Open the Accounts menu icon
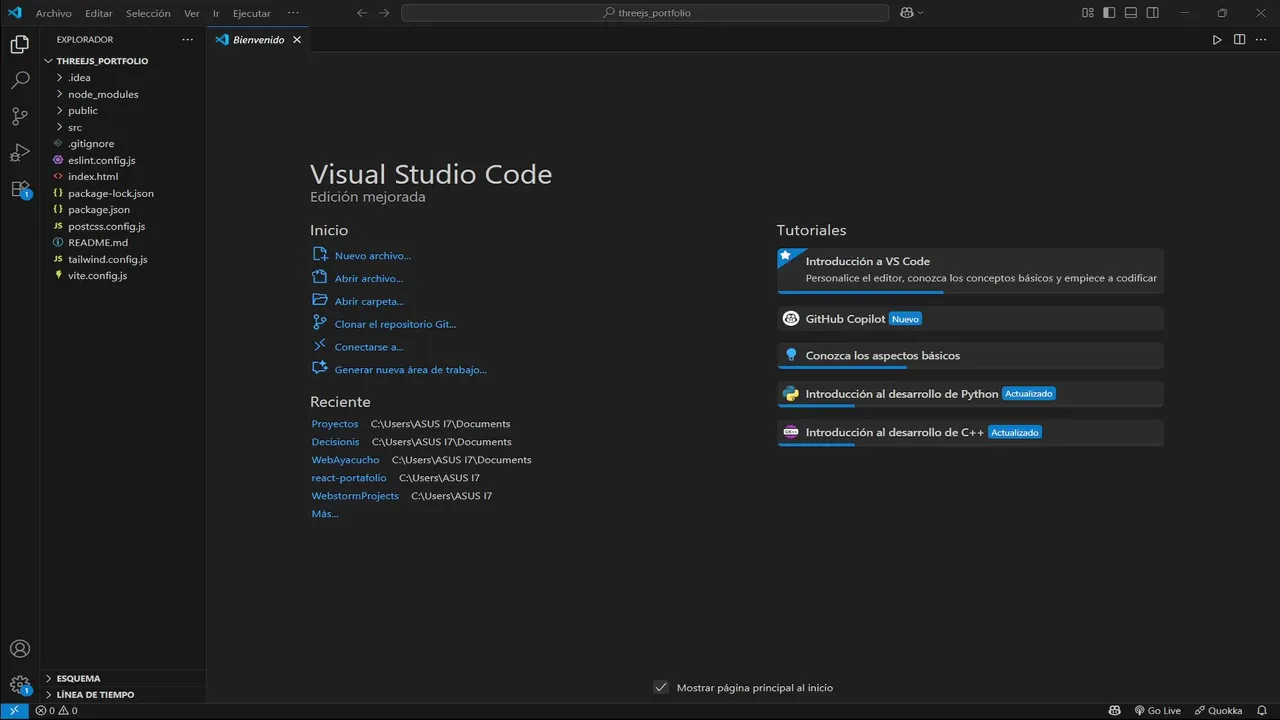1280x720 pixels. tap(19, 649)
